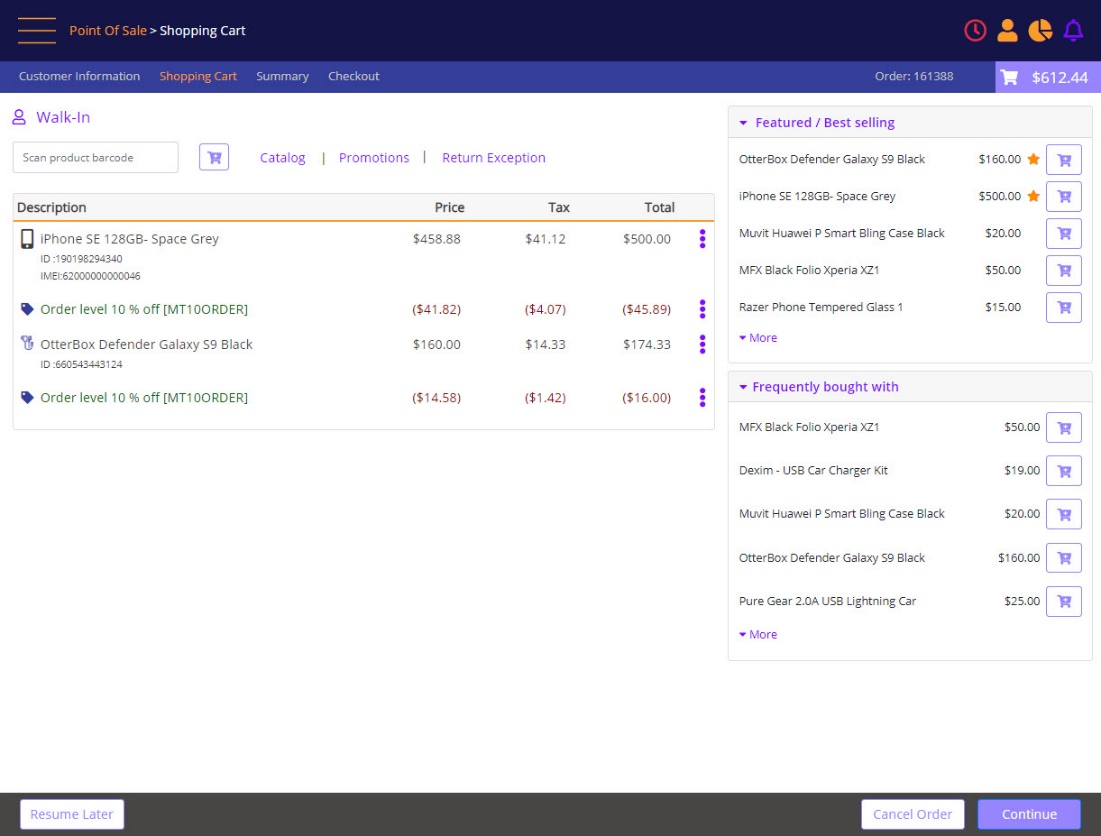Switch to Summary tab
Viewport: 1101px width, 836px height.
point(282,76)
